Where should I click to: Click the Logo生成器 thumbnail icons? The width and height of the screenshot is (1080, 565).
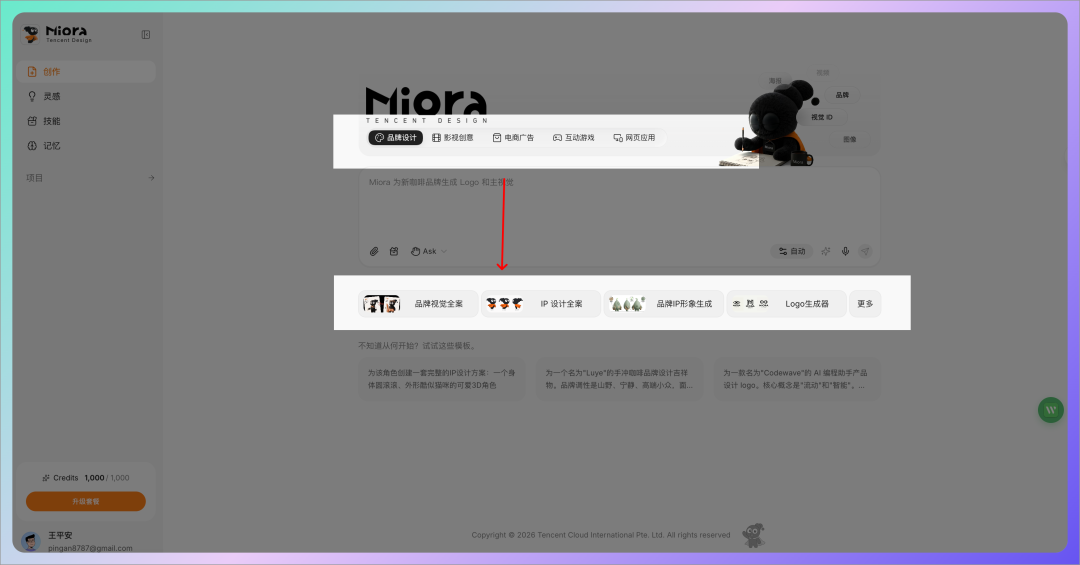750,304
